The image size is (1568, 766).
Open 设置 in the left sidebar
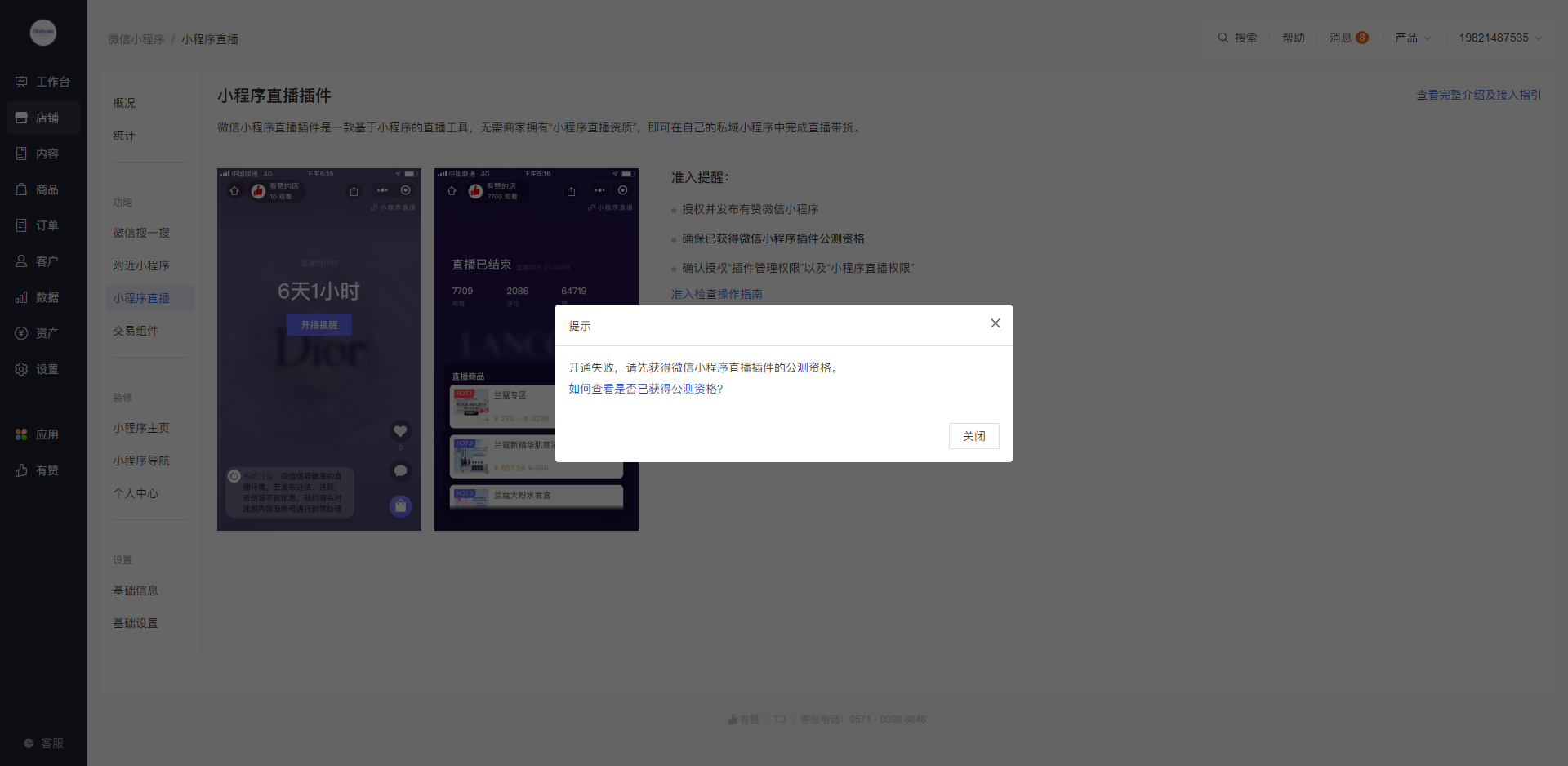(43, 369)
